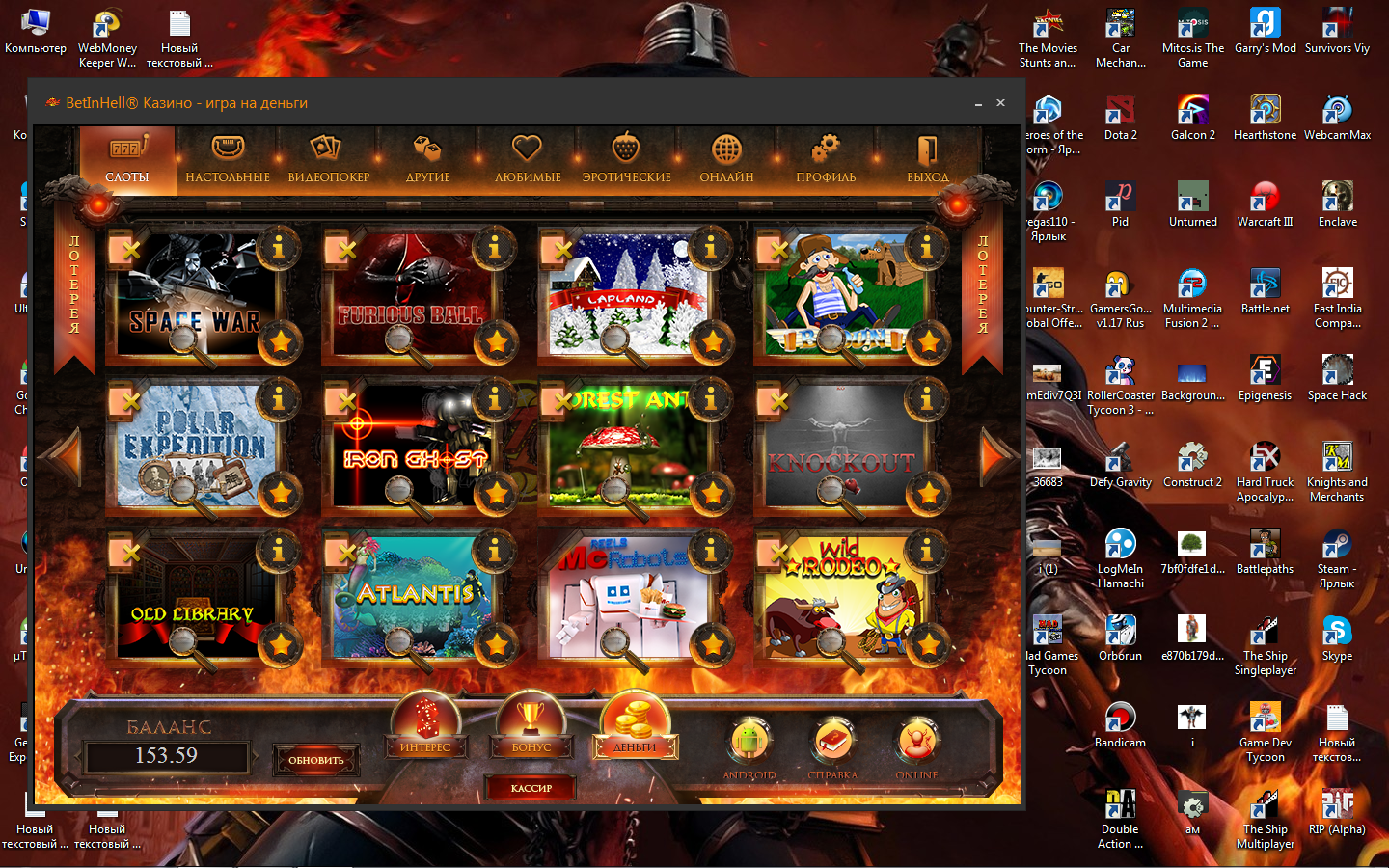This screenshot has height=868, width=1389.
Task: Toggle favorite star on Lapland
Action: pos(713,341)
